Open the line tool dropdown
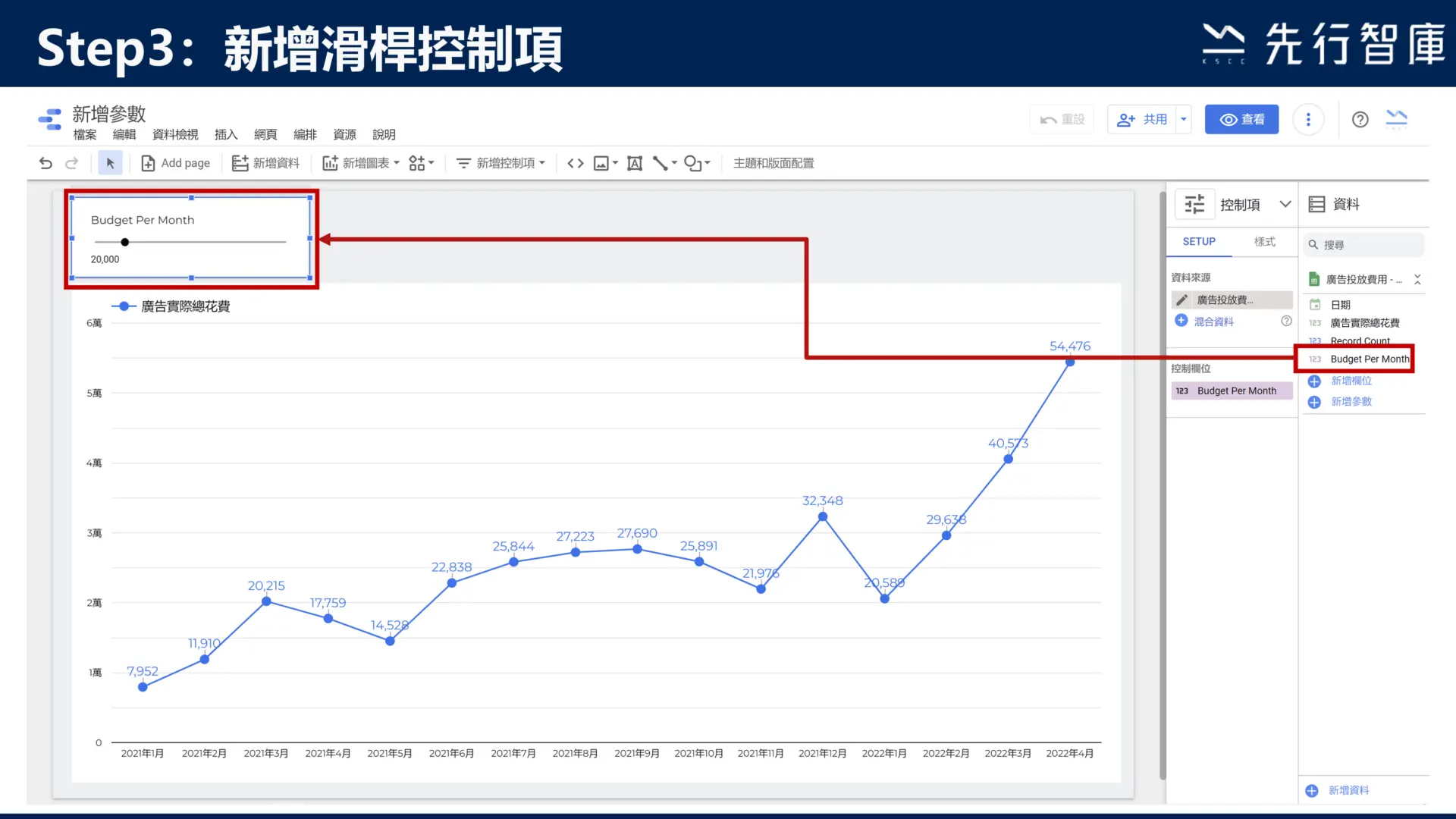Screen dimensions: 1456x819 [665, 163]
